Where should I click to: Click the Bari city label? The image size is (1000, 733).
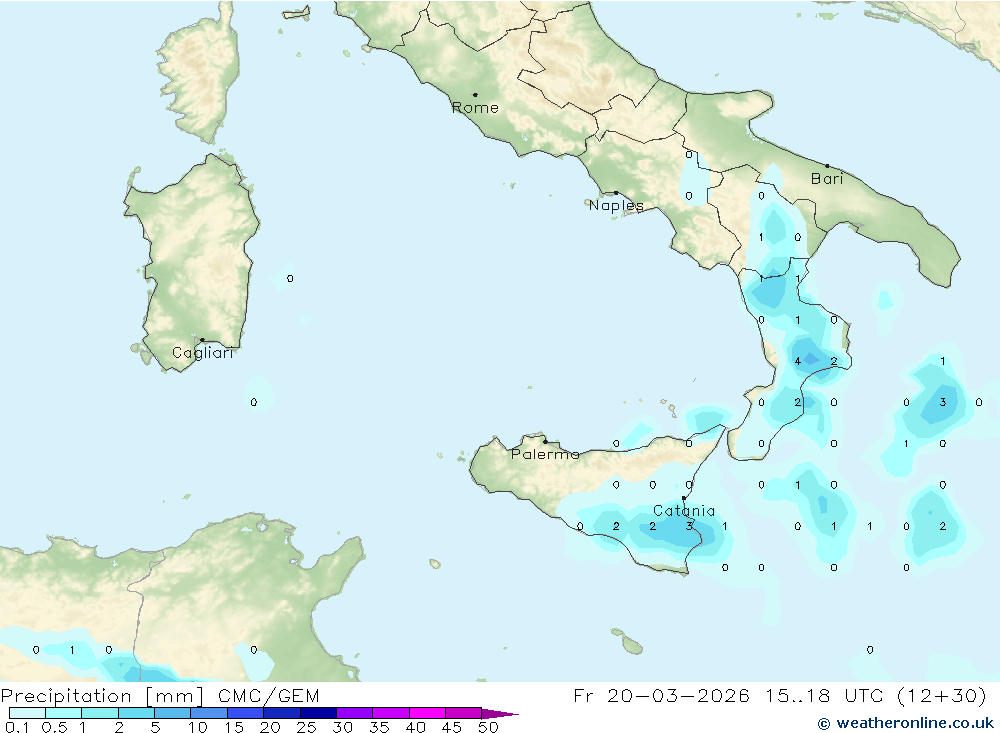[x=827, y=179]
